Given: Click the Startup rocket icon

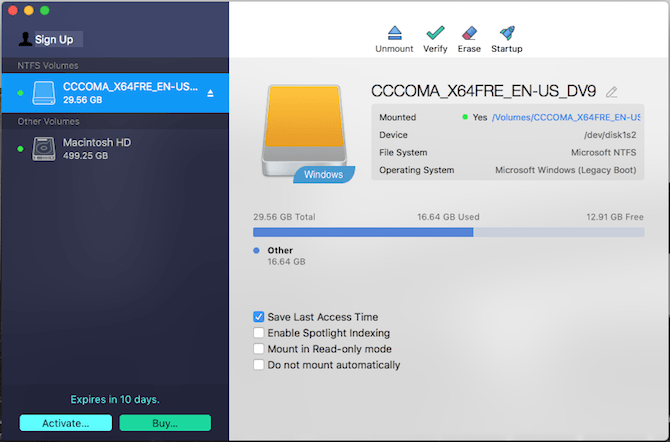Looking at the screenshot, I should click(506, 33).
